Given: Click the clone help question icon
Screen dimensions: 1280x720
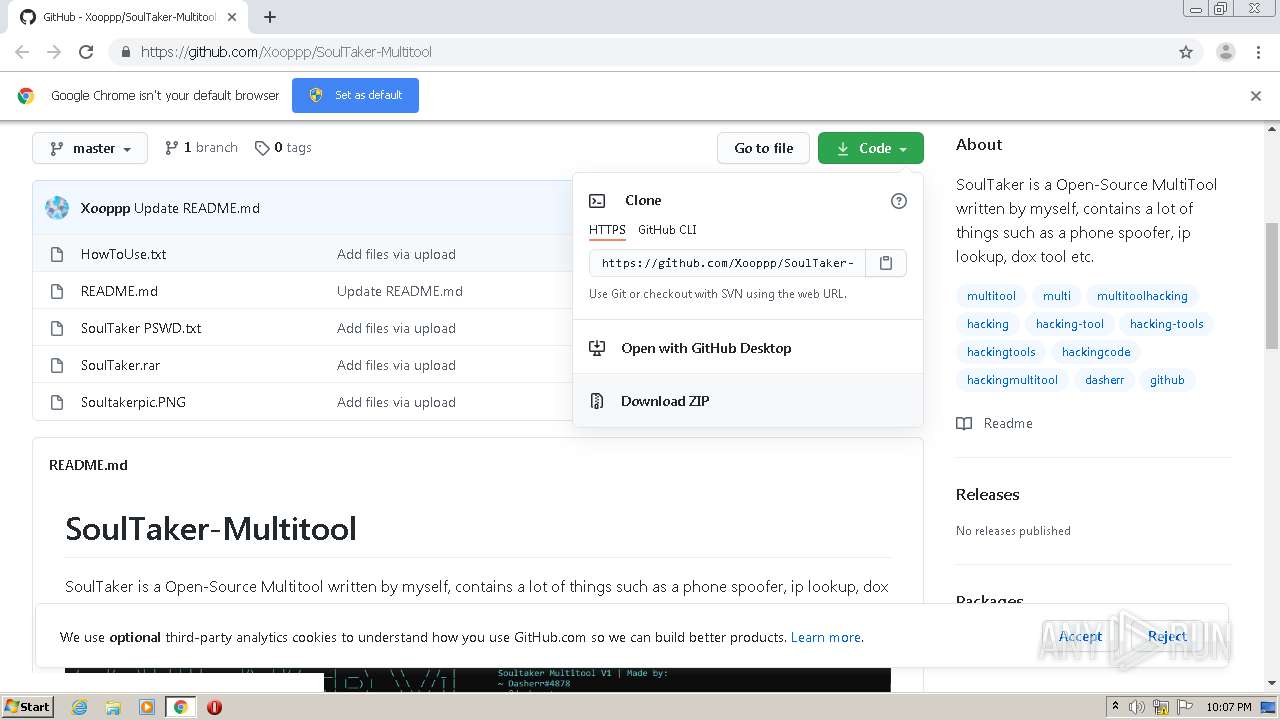Looking at the screenshot, I should [x=899, y=201].
